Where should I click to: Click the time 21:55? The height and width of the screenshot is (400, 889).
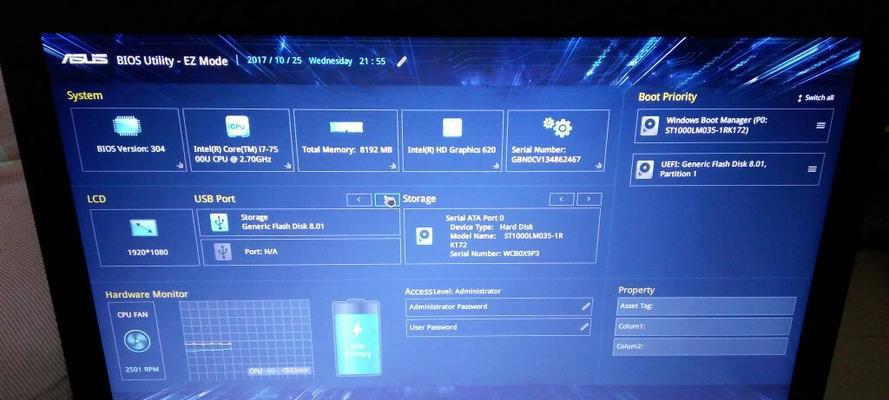point(372,61)
